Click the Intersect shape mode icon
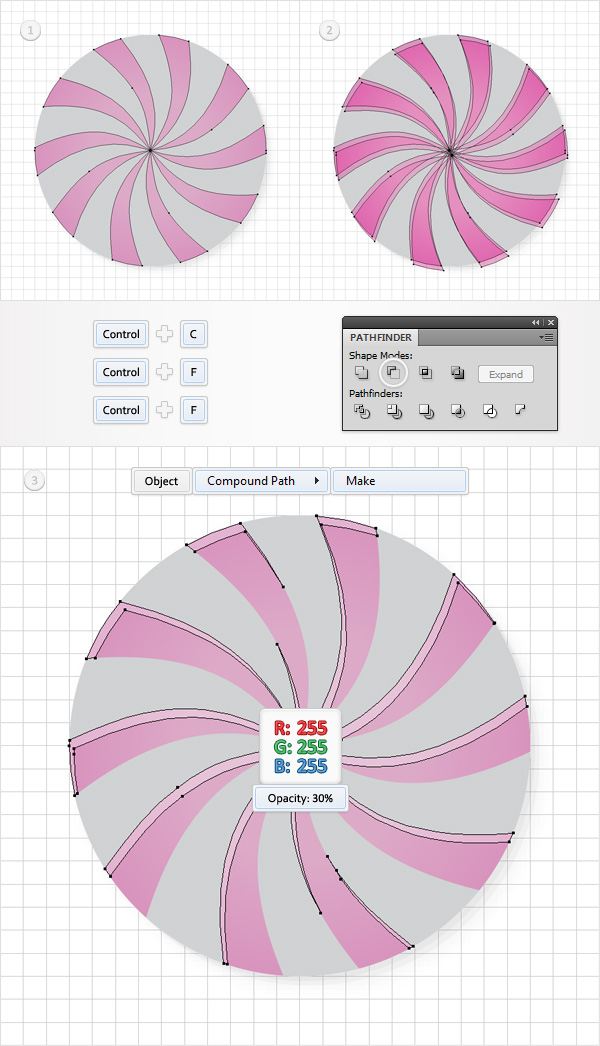 click(425, 373)
